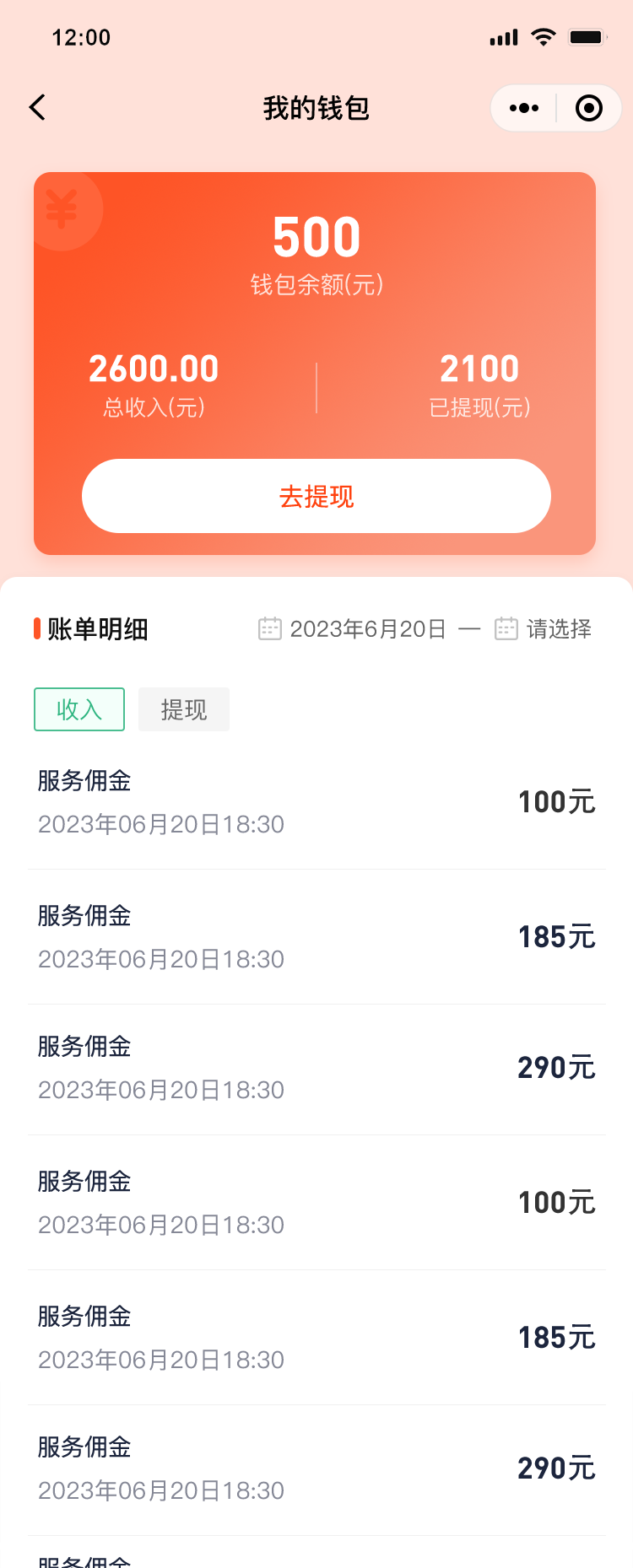Open first 服务佣金 record of 100元
This screenshot has height=1568, width=633.
(x=316, y=802)
